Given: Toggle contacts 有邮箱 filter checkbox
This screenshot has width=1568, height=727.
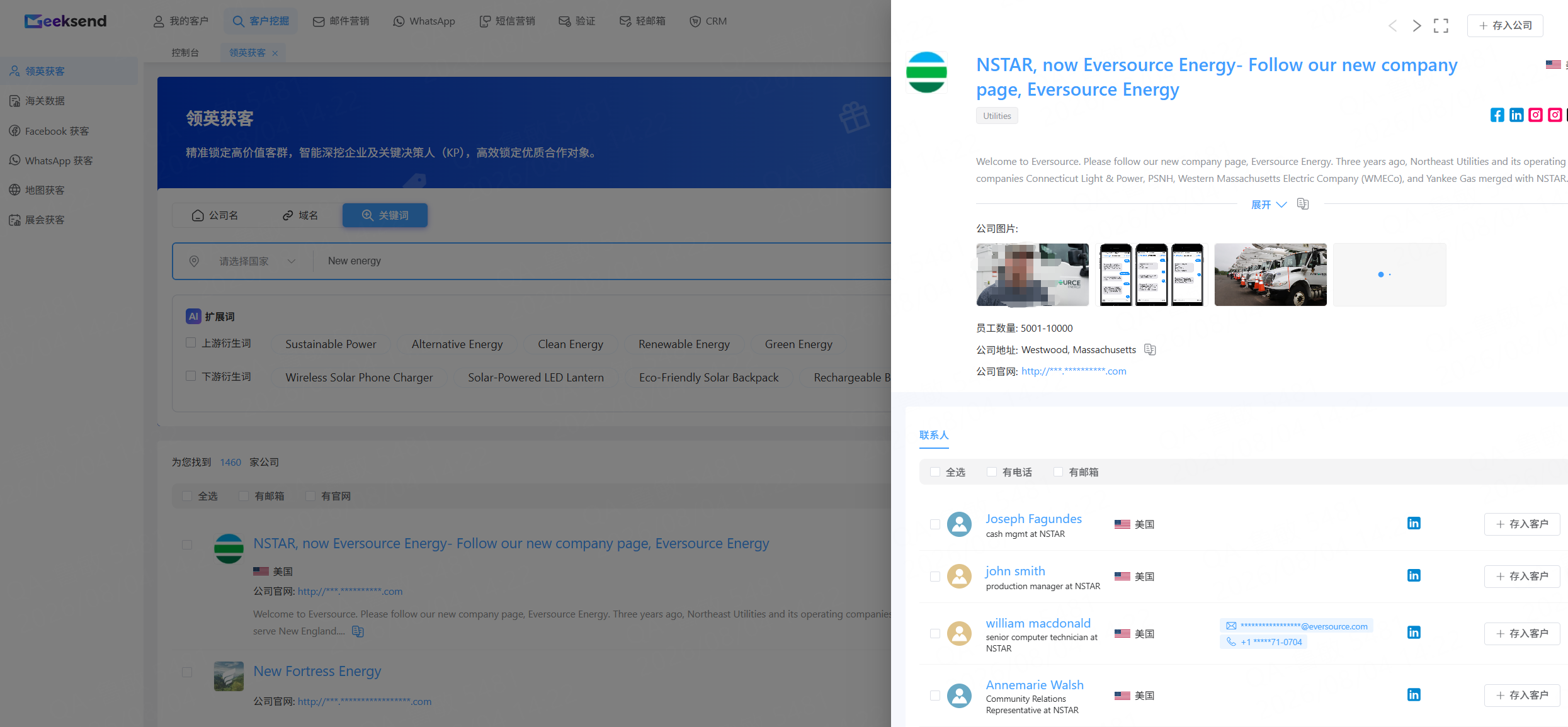Looking at the screenshot, I should click(1059, 472).
